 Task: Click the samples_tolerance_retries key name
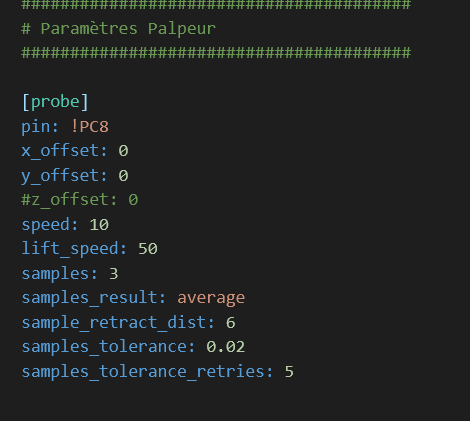[147, 372]
